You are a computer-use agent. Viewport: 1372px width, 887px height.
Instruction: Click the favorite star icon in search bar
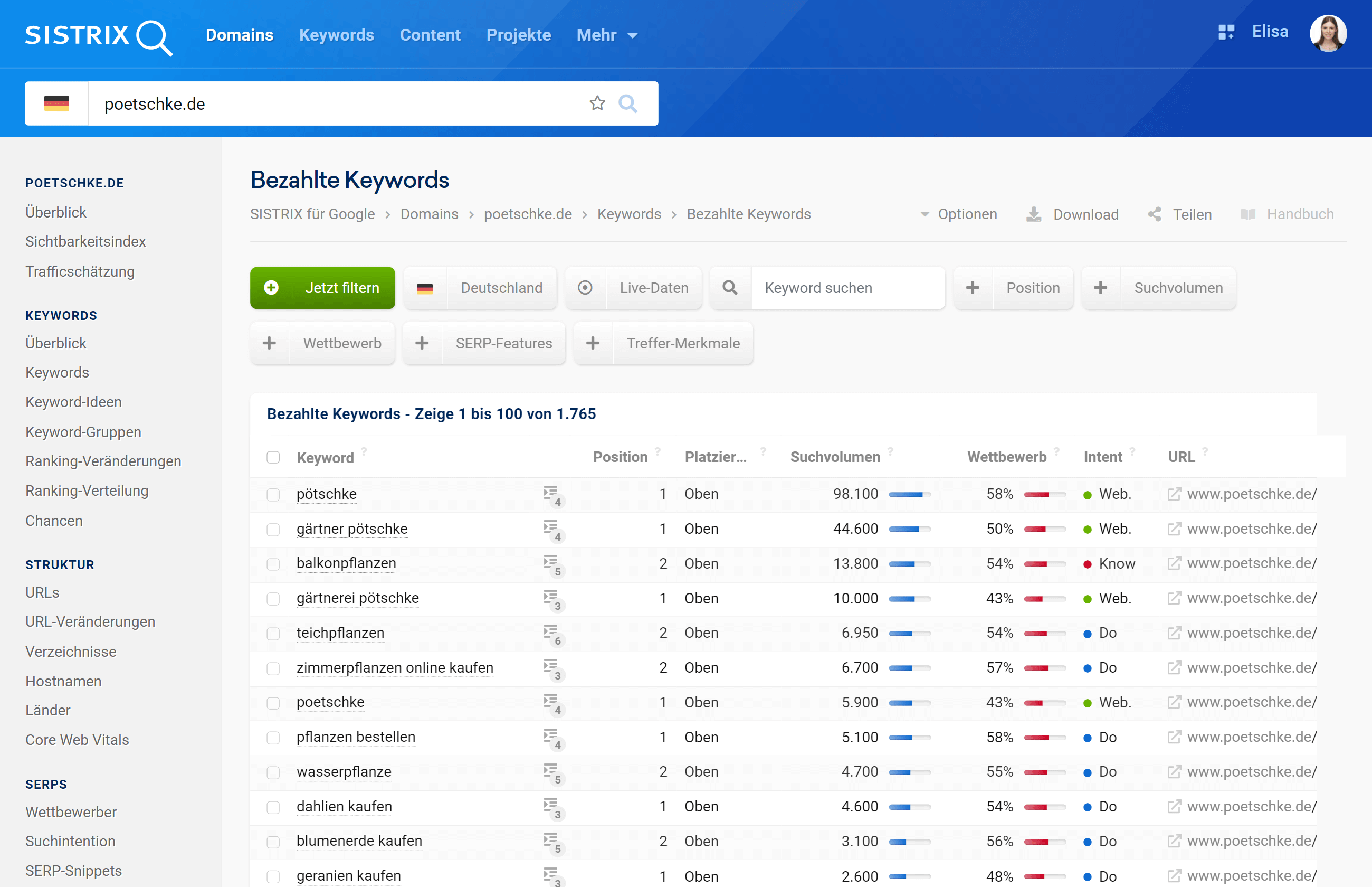[597, 103]
